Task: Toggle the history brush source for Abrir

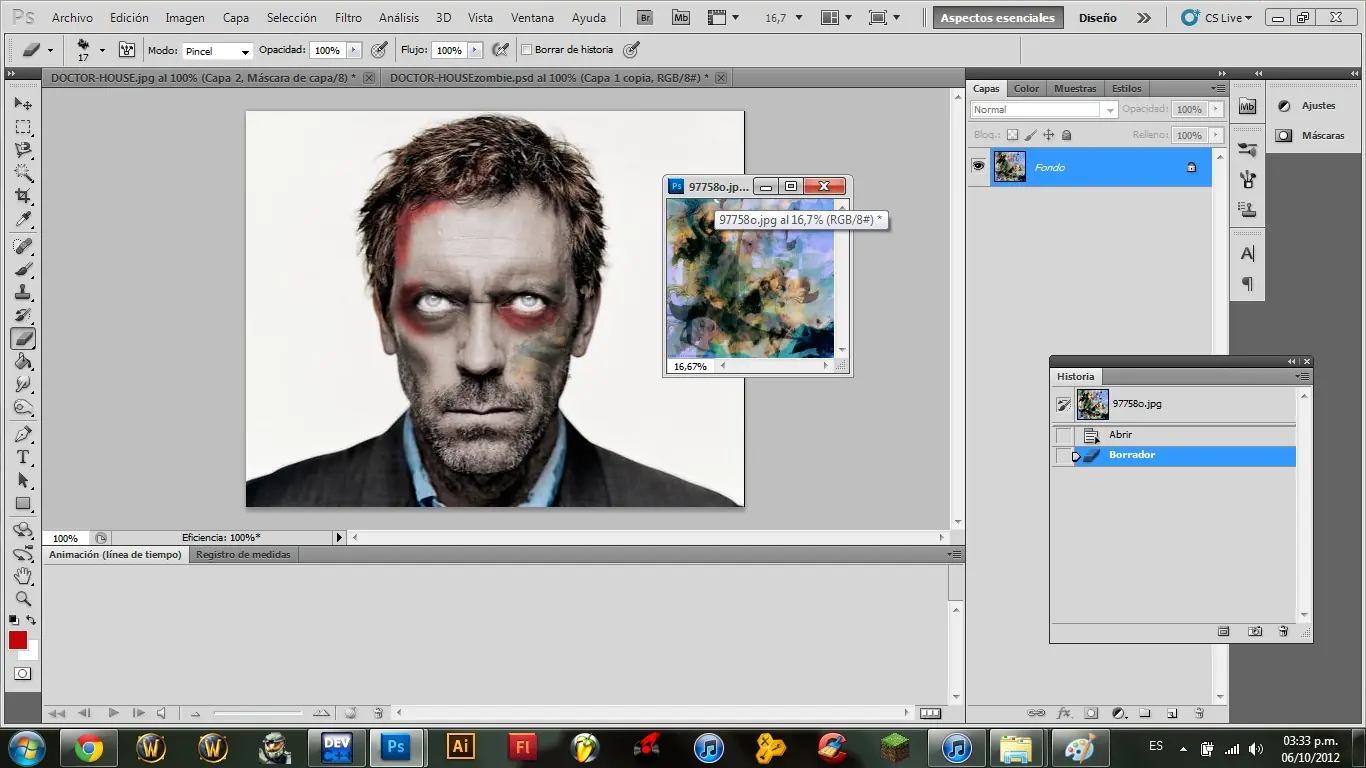Action: point(1063,435)
